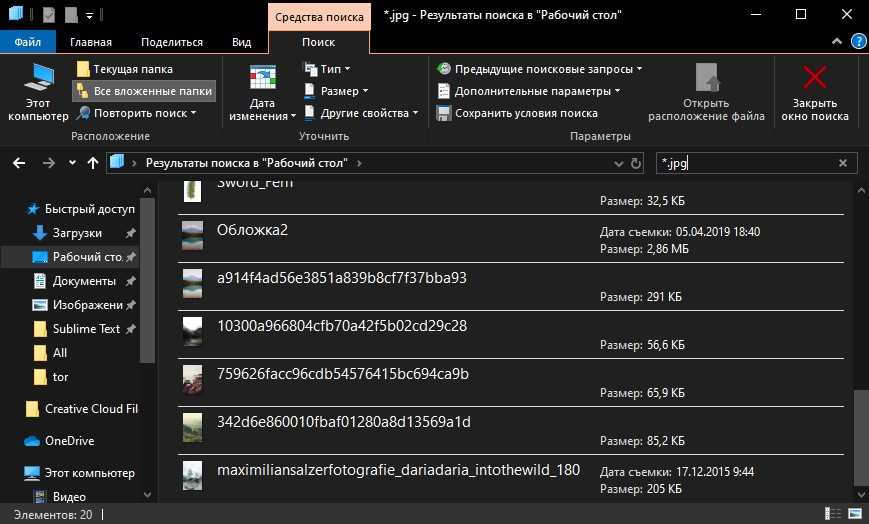869x524 pixels.
Task: Toggle 'Все вложенные папки' search scope
Action: [143, 91]
